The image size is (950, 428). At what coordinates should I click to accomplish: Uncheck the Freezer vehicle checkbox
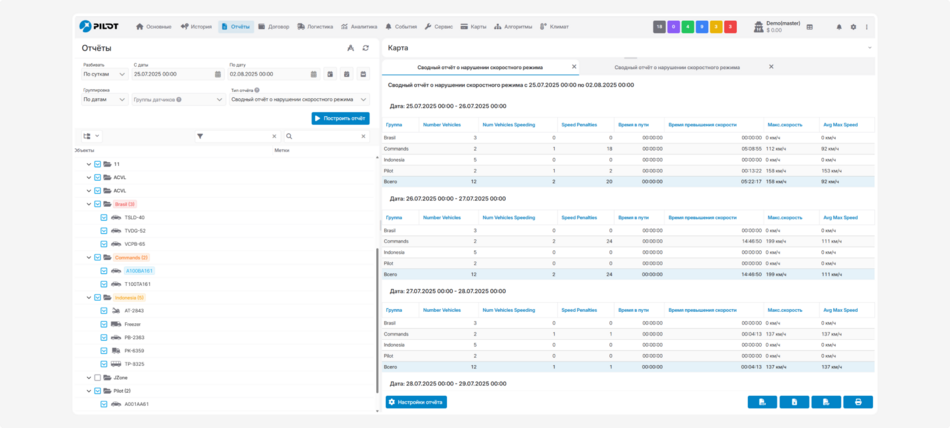click(103, 324)
